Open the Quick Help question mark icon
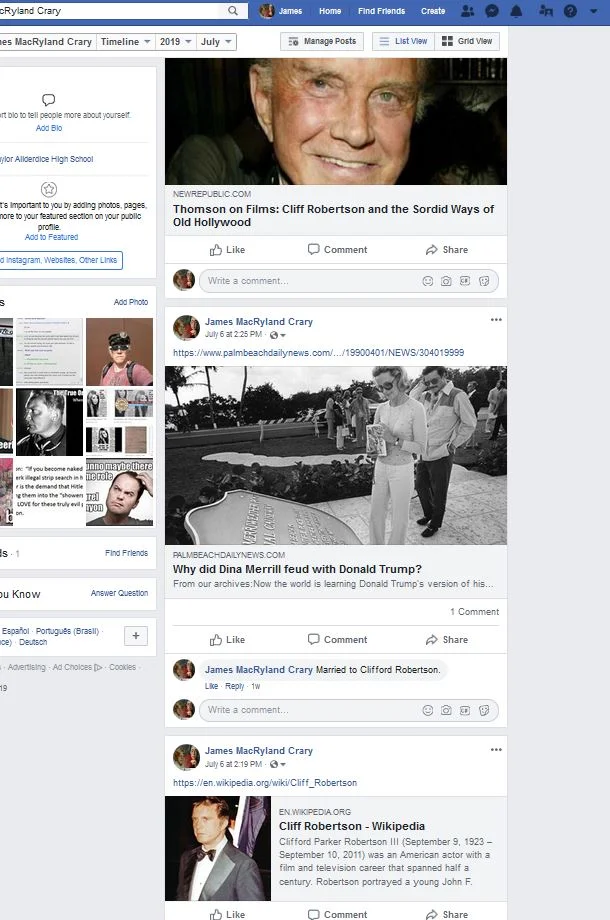 (x=570, y=11)
